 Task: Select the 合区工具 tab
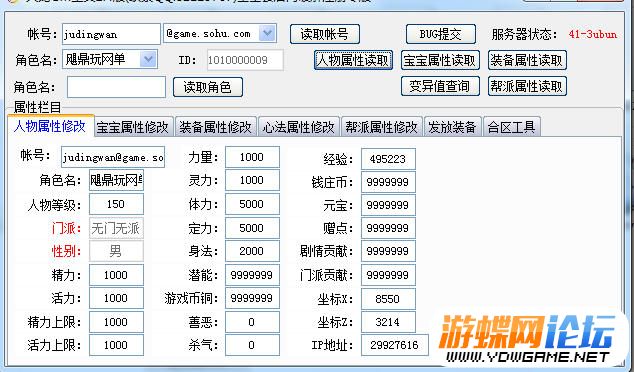[512, 127]
